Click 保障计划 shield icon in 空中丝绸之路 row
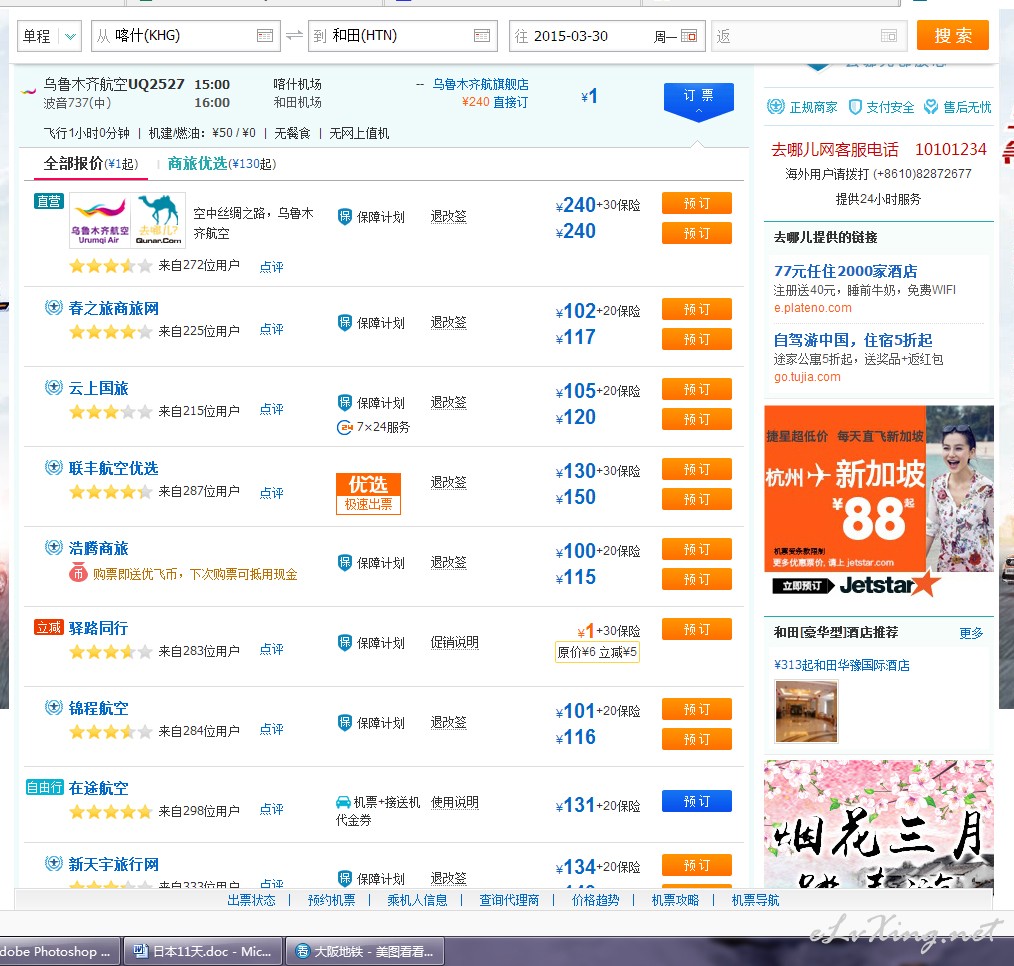The height and width of the screenshot is (966, 1014). [x=345, y=217]
